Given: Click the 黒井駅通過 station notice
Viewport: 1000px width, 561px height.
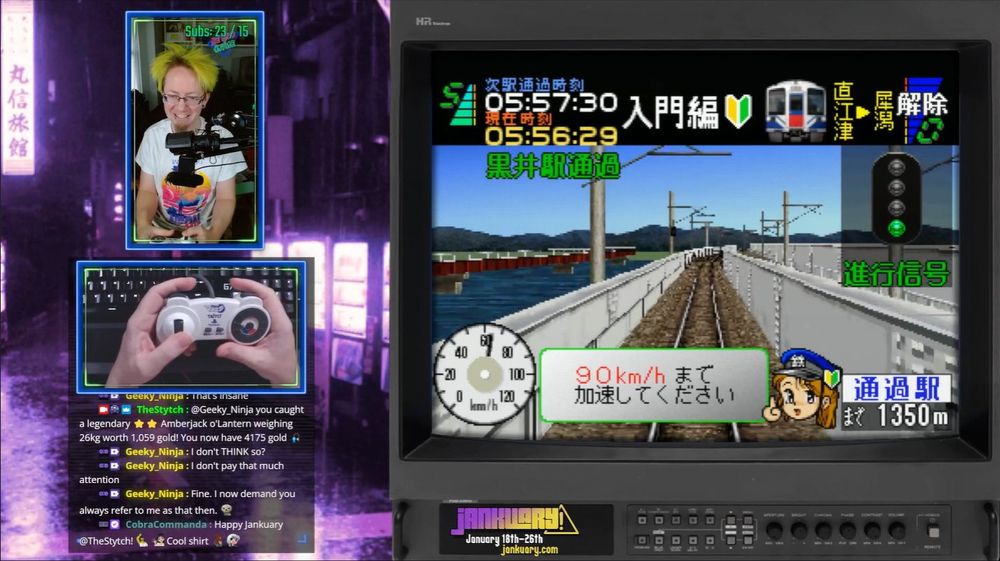Looking at the screenshot, I should [x=552, y=166].
